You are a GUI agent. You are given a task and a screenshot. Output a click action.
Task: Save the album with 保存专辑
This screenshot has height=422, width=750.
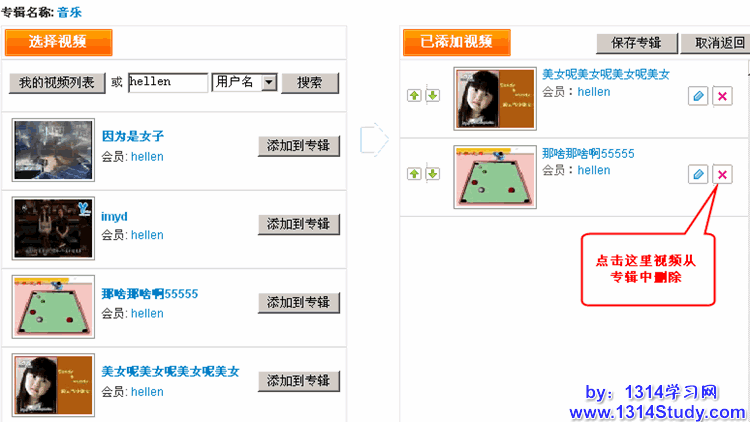tap(637, 43)
